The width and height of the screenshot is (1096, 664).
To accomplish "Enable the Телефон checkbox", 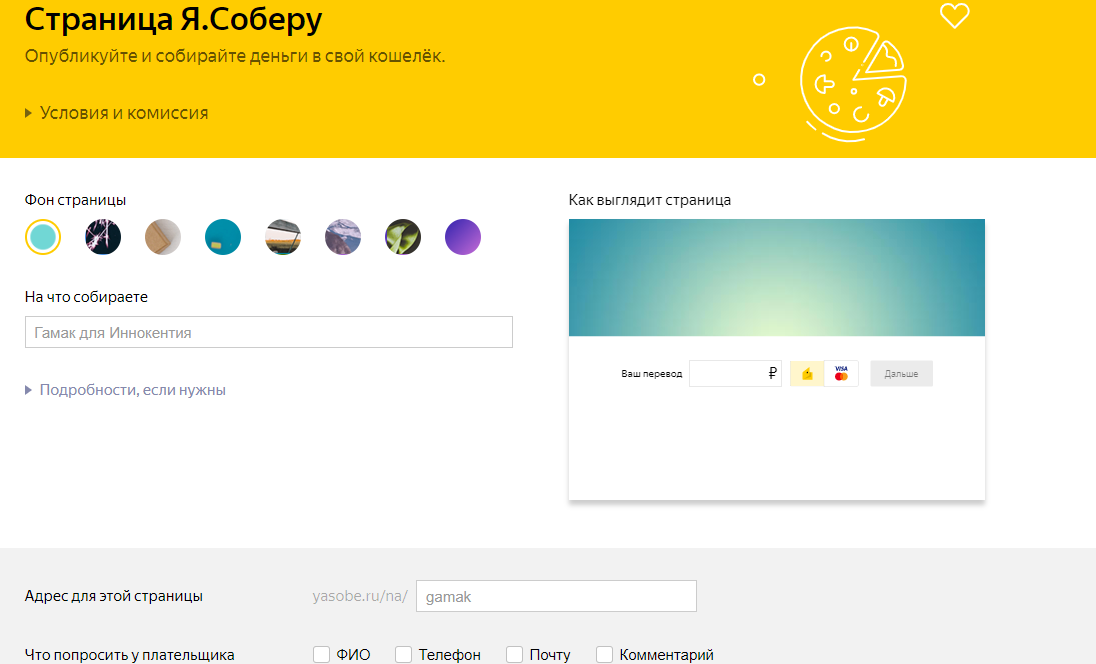I will (x=403, y=654).
